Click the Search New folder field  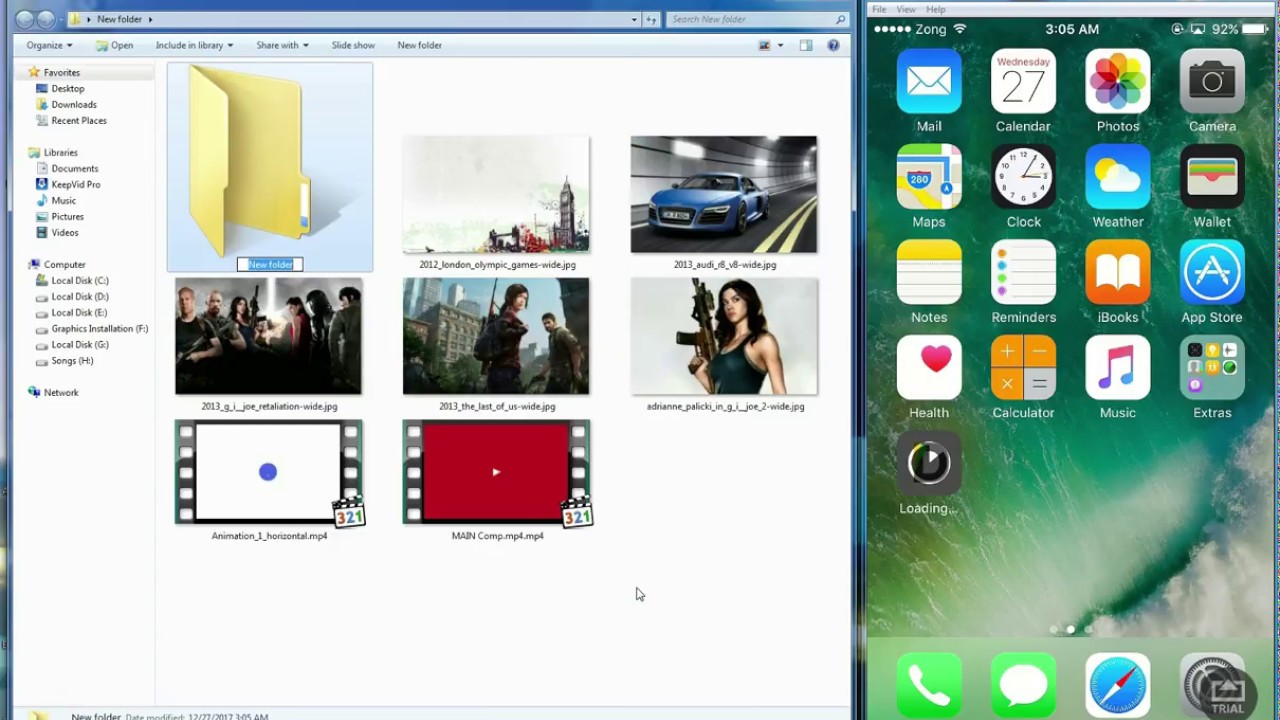click(x=758, y=19)
